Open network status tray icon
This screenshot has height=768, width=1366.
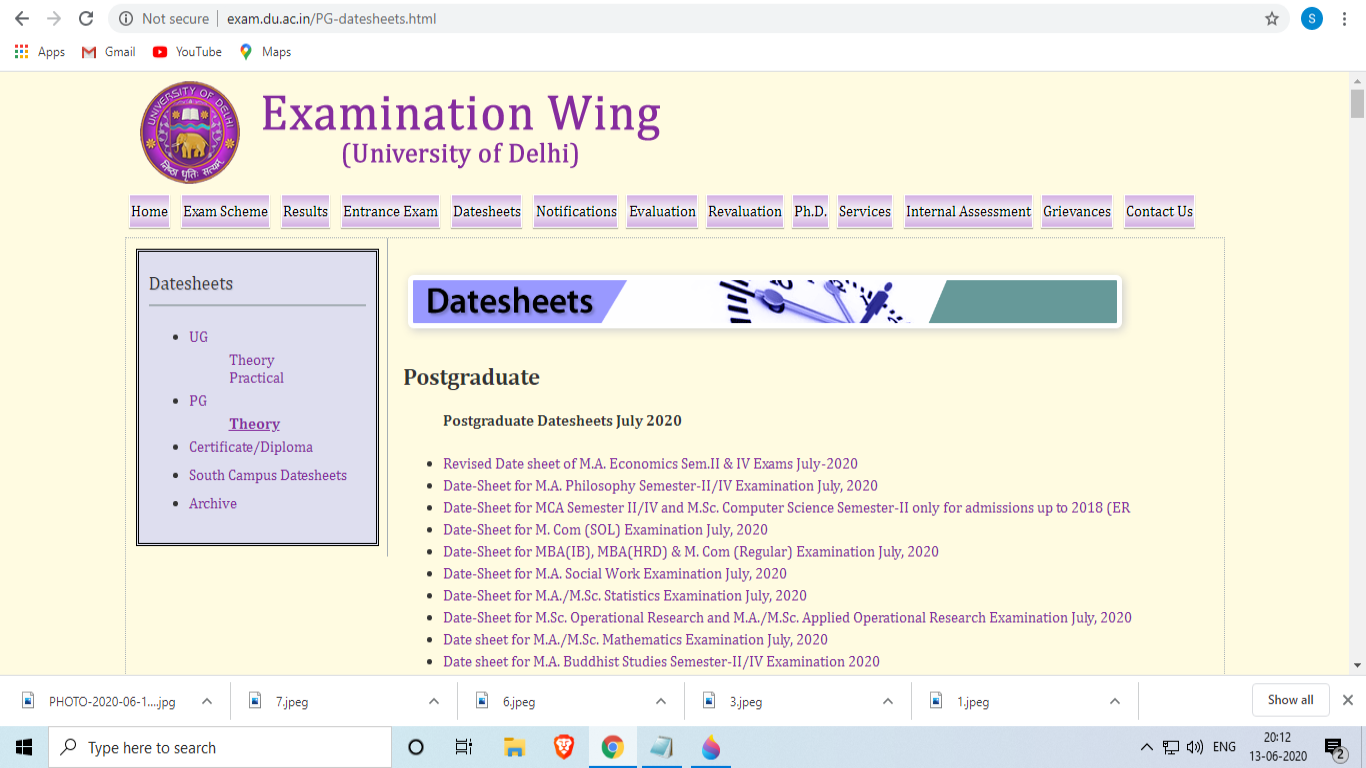click(x=1171, y=747)
